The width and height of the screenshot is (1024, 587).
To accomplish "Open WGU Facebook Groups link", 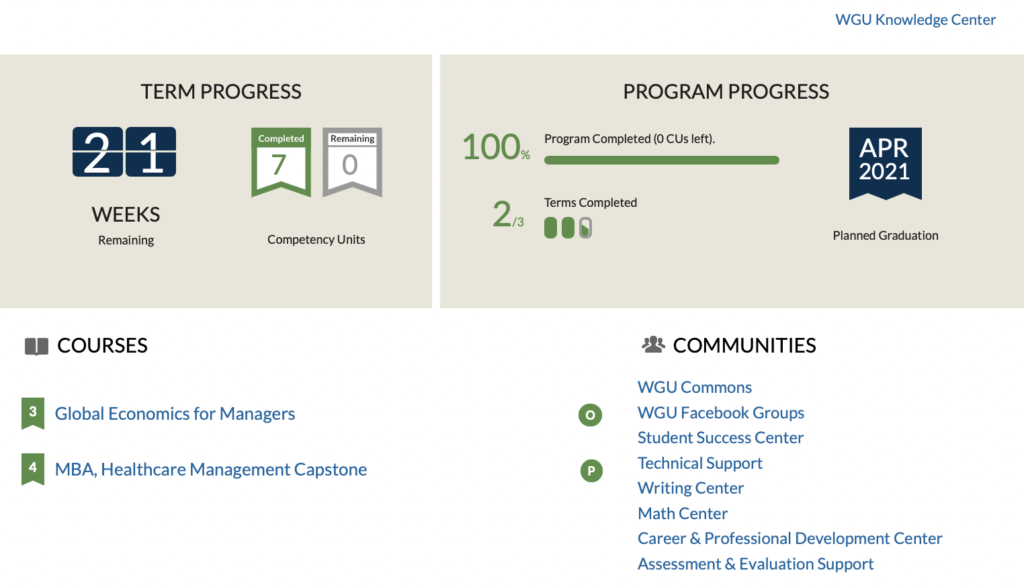I will coord(721,413).
